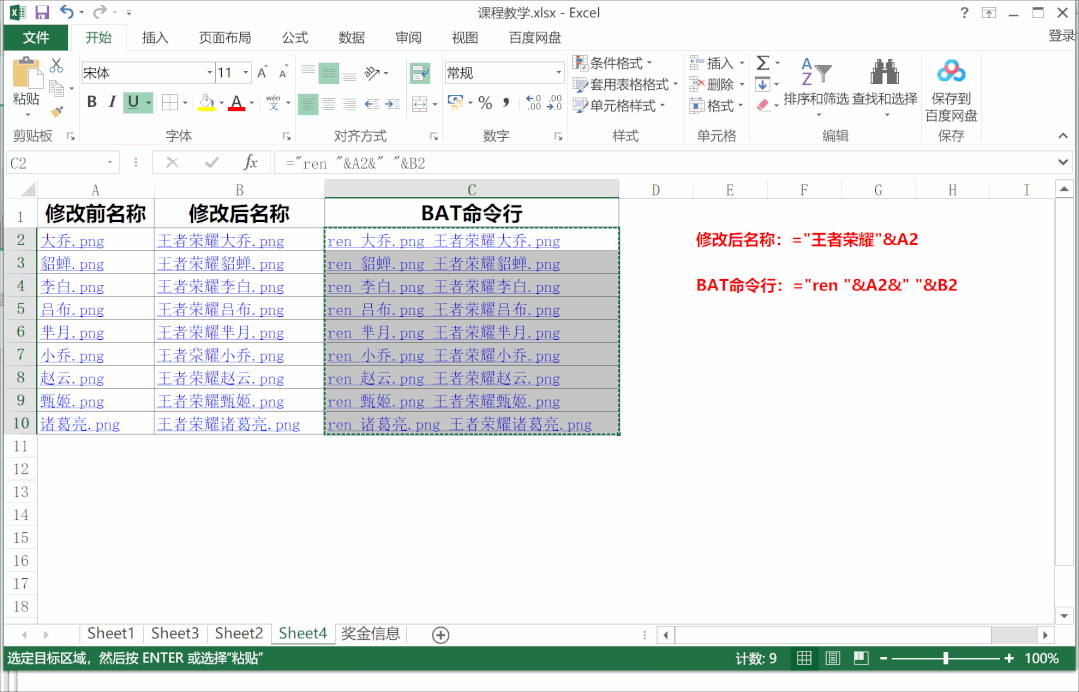Click the AutoSum sigma icon
The image size is (1079, 692).
click(x=763, y=63)
